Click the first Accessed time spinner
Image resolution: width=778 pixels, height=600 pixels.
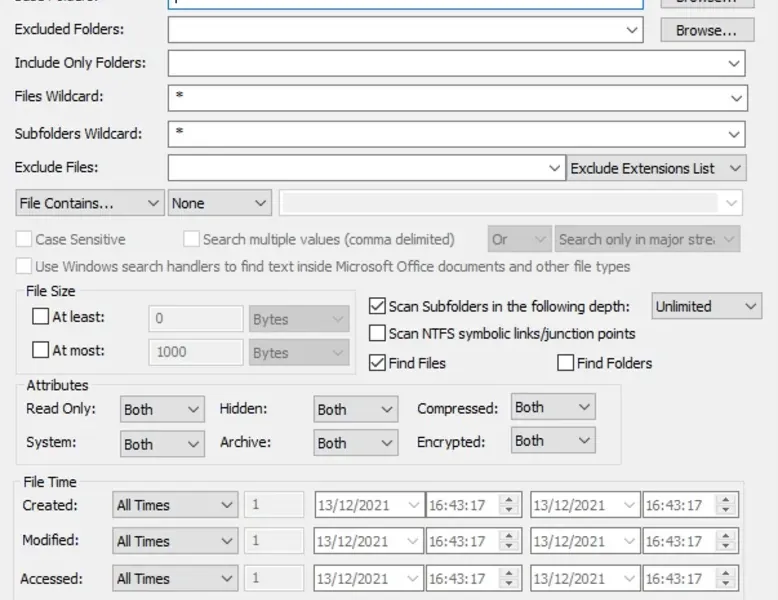(509, 578)
